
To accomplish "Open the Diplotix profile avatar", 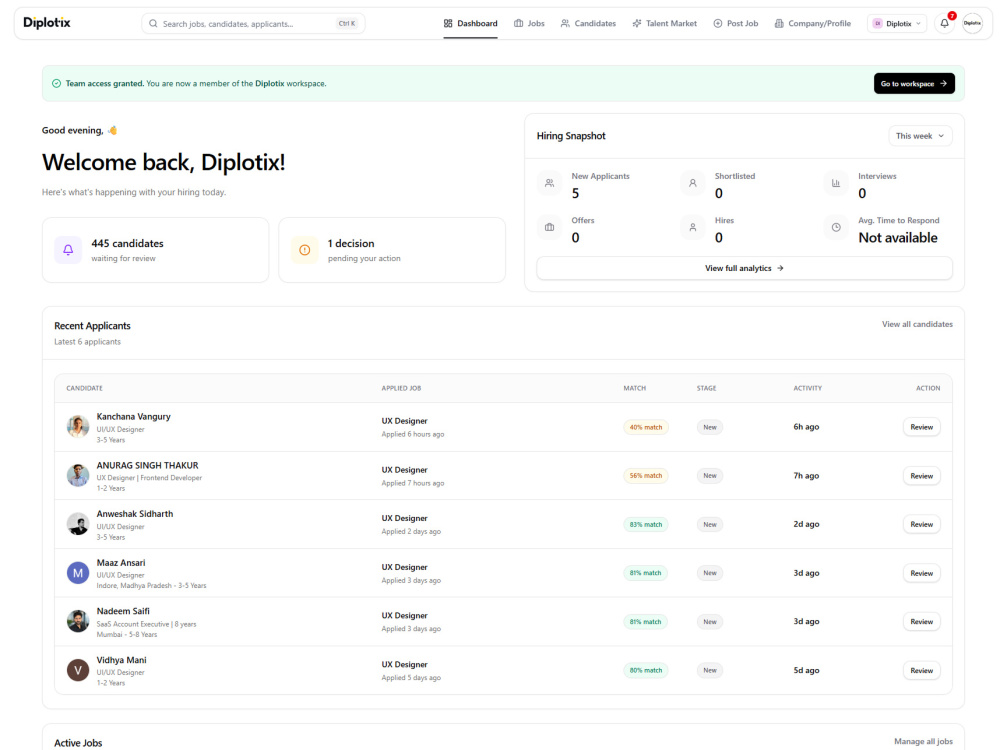I will point(972,23).
